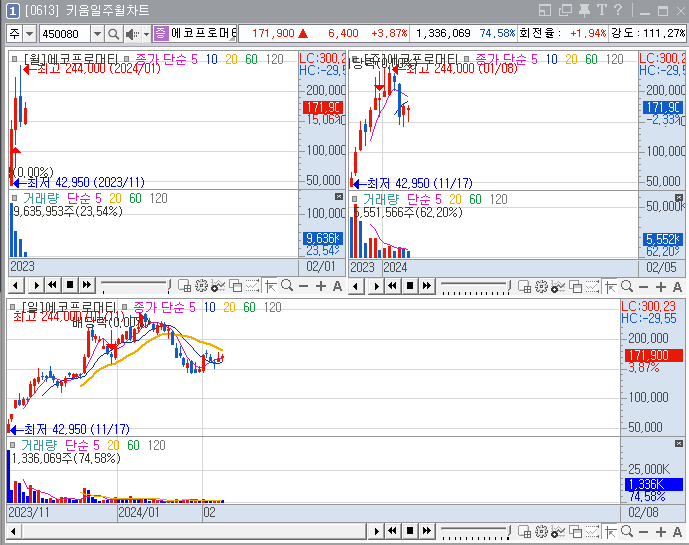Click the A text icon in monthly chart toolbar
689x545 pixels.
click(337, 287)
